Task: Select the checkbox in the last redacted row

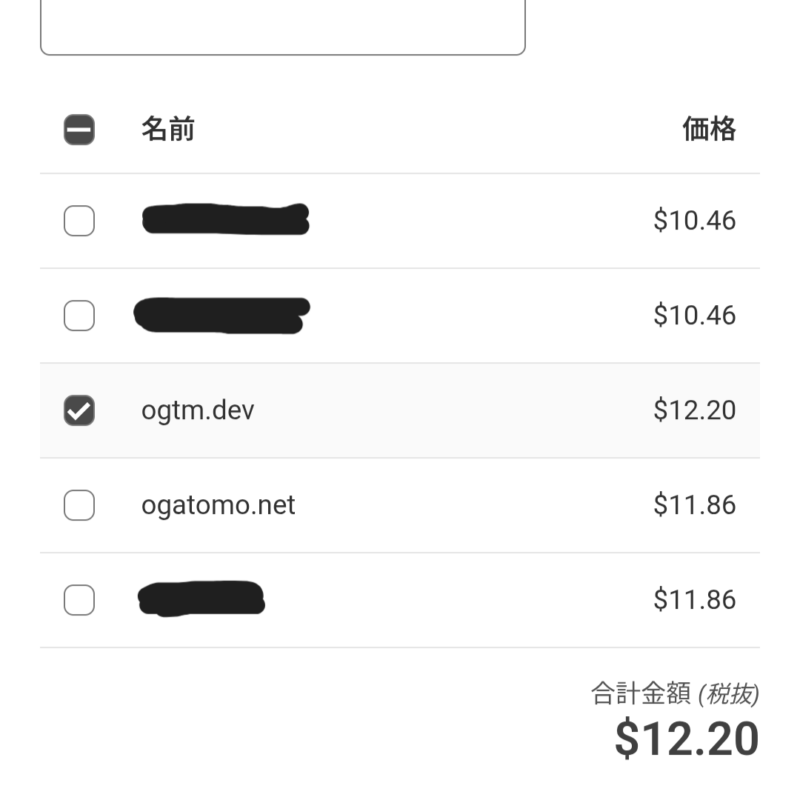Action: [x=79, y=600]
